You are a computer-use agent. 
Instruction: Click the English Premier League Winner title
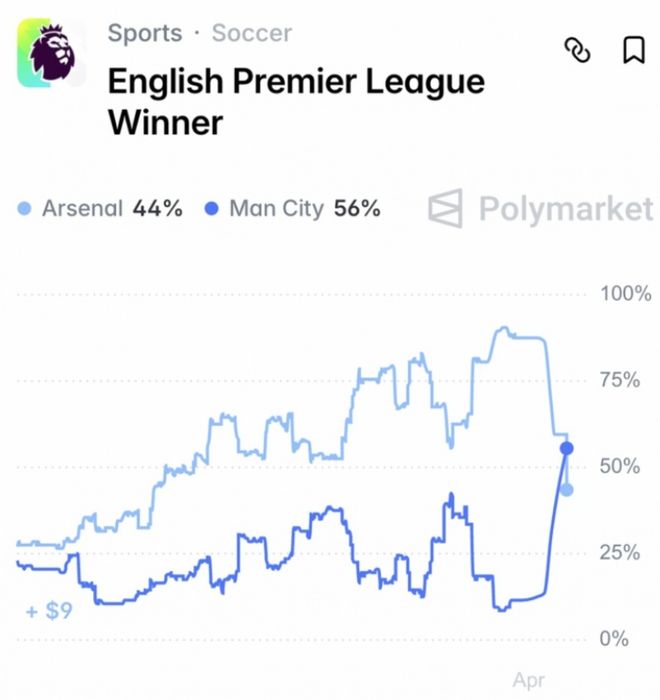point(295,101)
